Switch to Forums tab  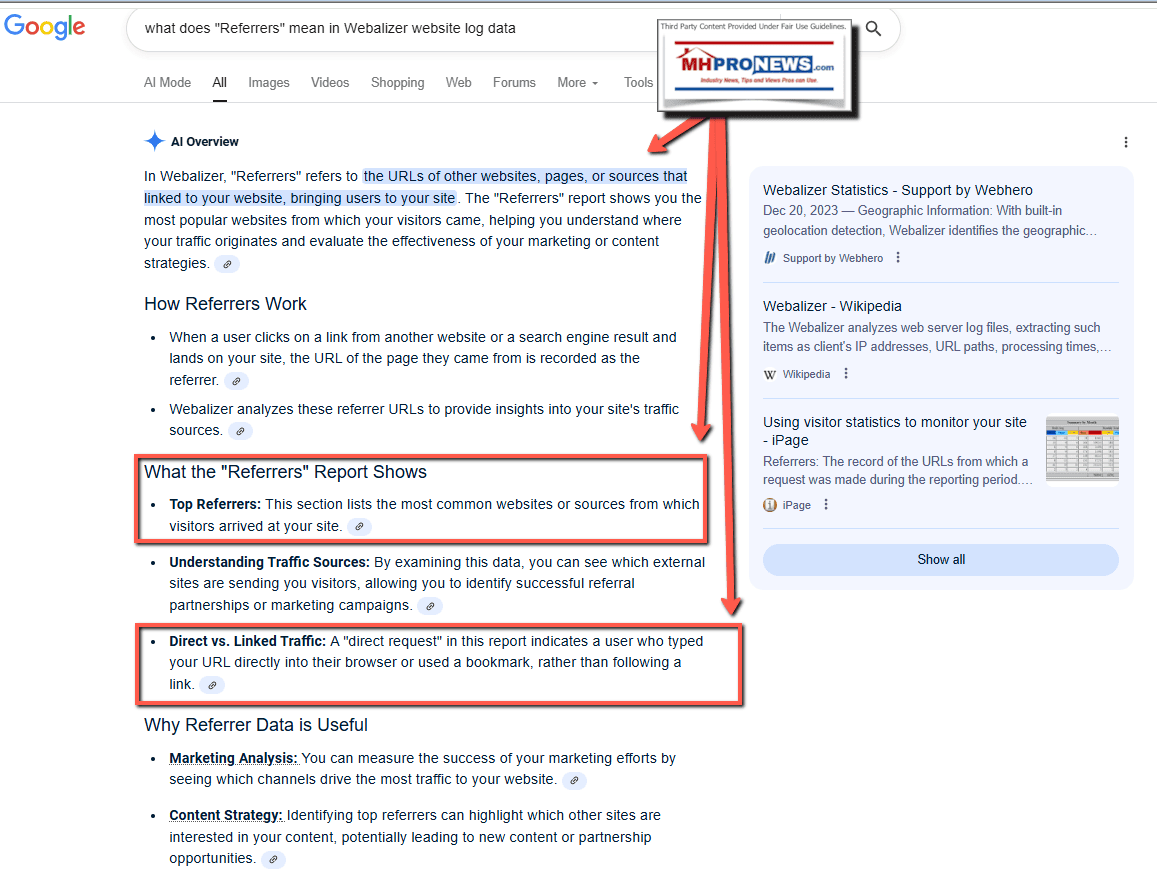pos(514,83)
